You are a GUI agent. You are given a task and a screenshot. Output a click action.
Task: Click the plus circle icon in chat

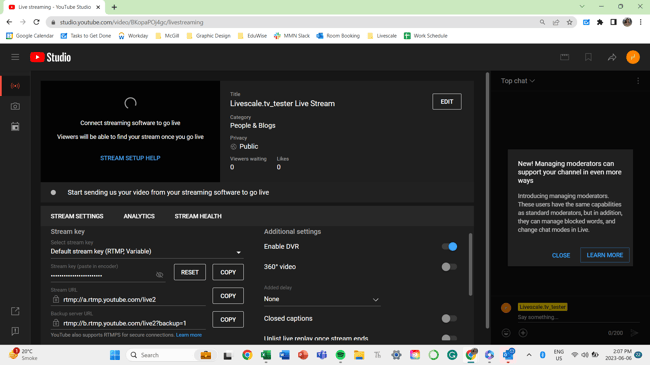pos(523,333)
